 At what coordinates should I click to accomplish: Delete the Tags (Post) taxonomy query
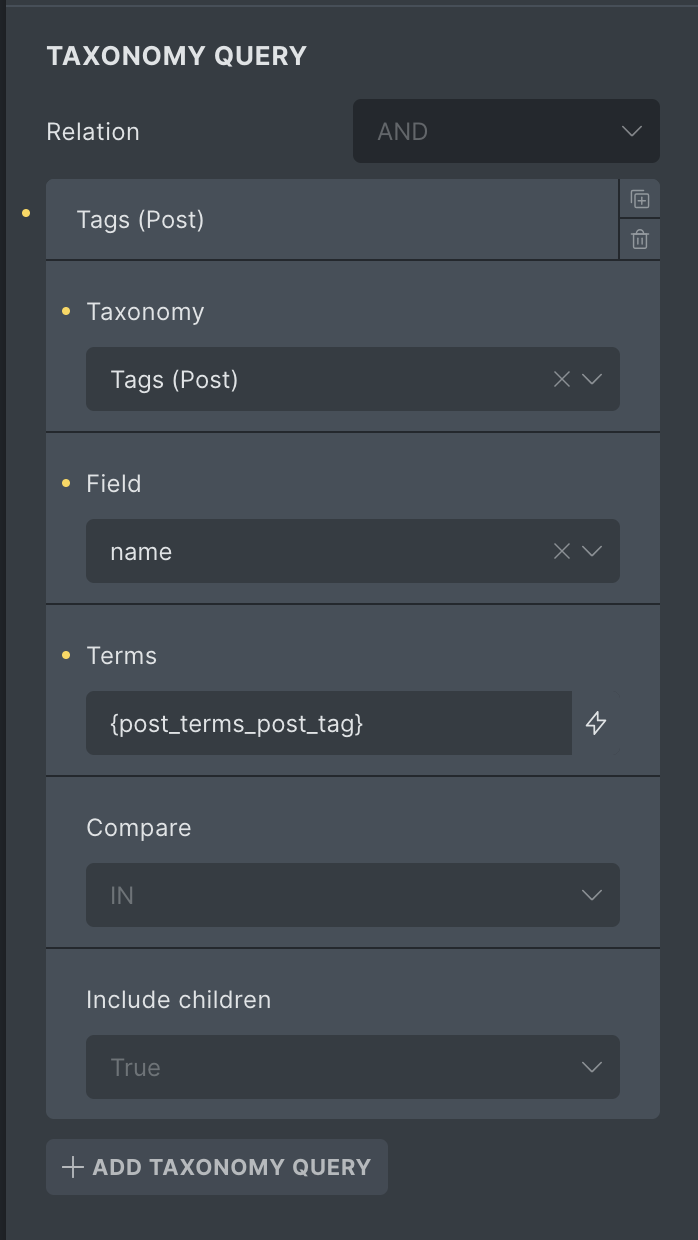coord(640,240)
